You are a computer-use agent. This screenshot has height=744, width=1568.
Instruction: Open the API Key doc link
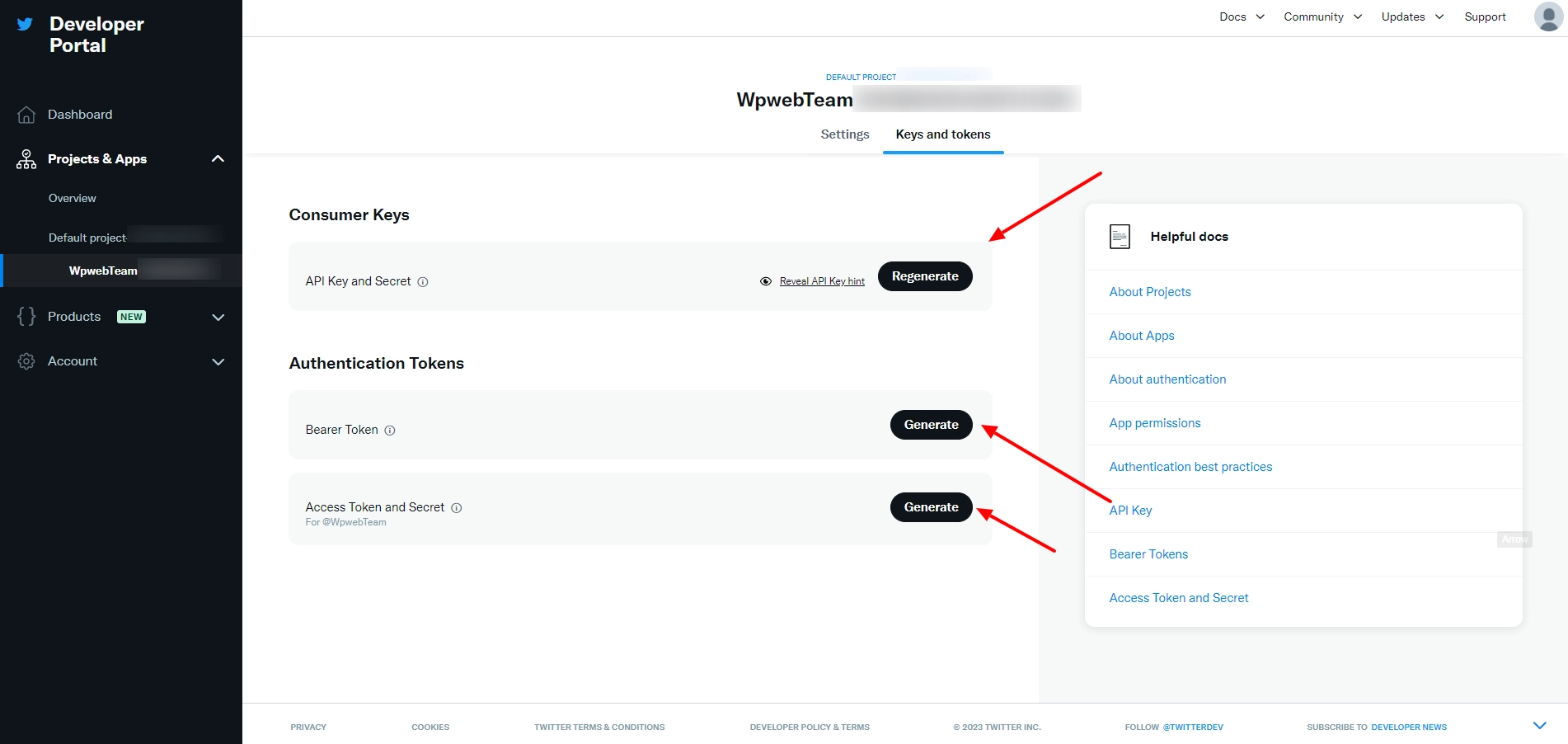point(1130,511)
